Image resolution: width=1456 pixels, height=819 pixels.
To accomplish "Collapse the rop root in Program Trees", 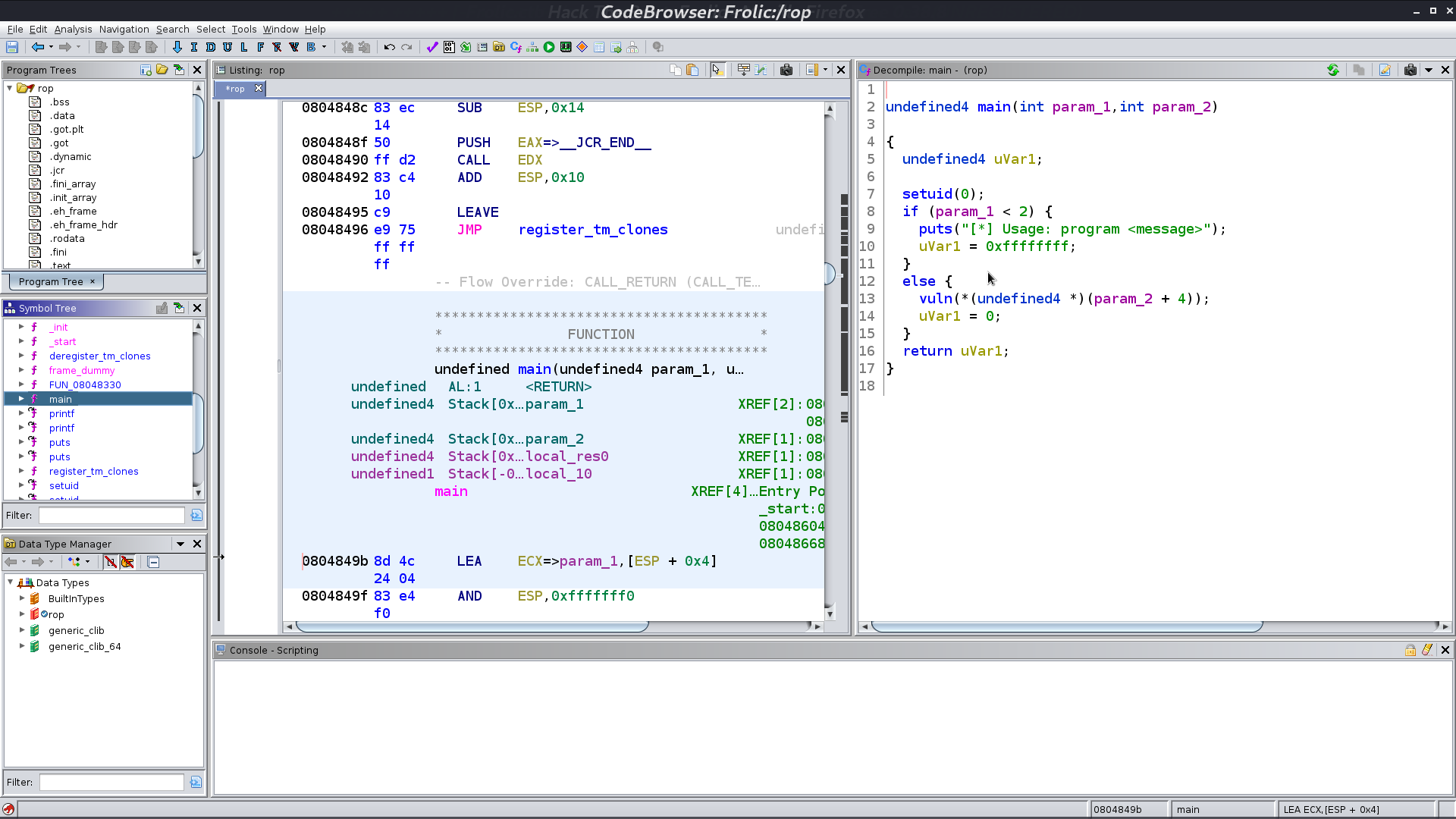I will (x=10, y=88).
